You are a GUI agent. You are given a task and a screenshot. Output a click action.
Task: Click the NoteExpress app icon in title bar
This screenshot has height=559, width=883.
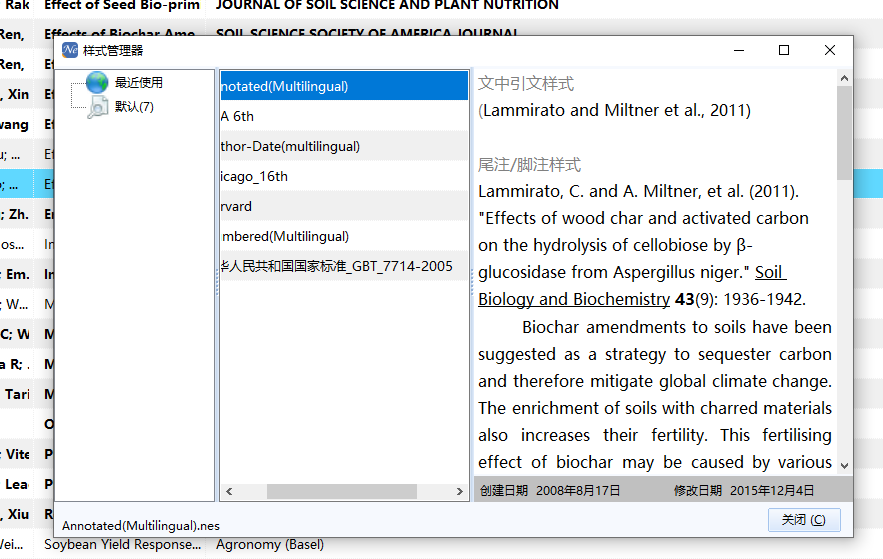click(x=70, y=50)
